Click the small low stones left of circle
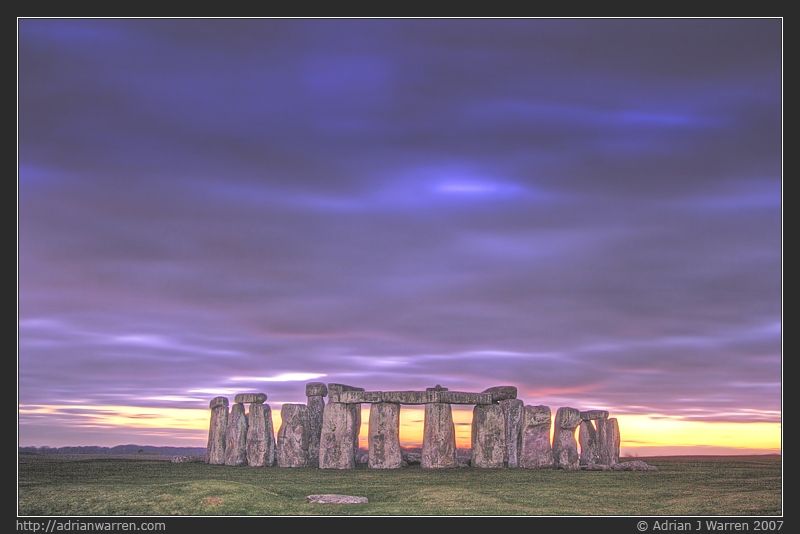 182,459
